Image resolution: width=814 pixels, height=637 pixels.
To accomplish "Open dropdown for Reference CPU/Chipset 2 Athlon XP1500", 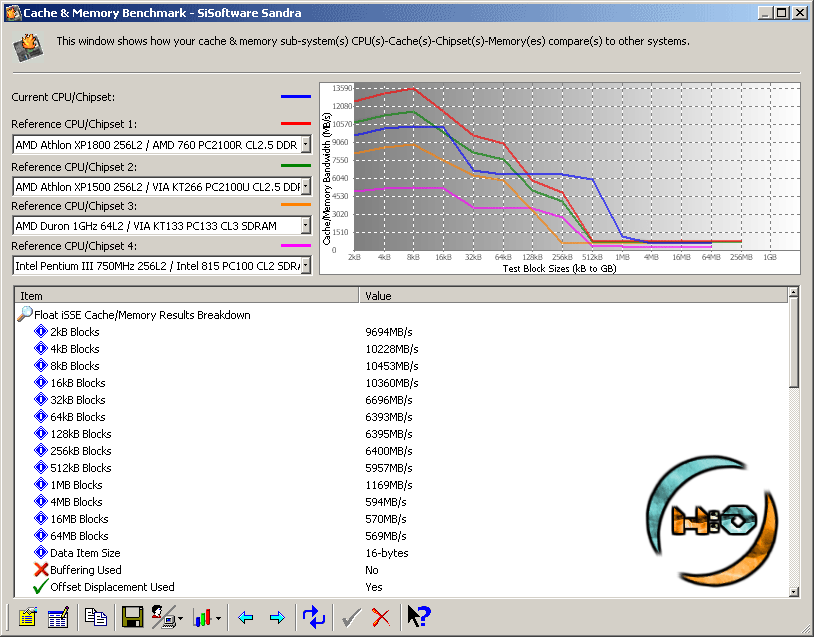I will (x=306, y=186).
